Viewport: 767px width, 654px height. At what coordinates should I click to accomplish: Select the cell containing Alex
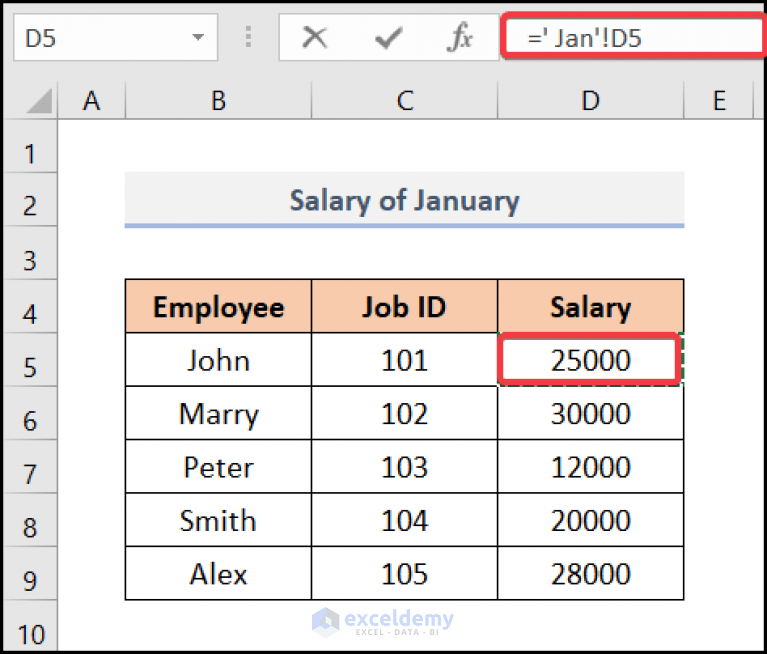pyautogui.click(x=218, y=573)
